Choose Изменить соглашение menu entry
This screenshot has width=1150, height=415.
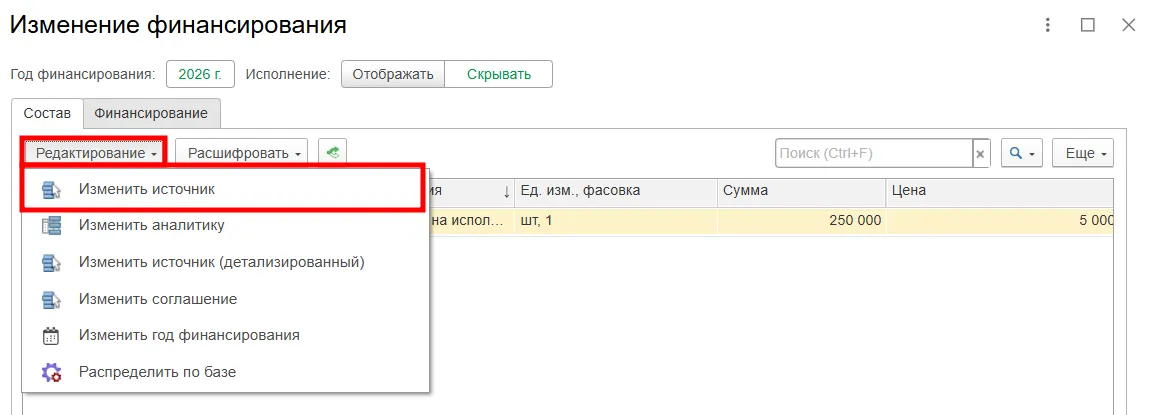point(225,299)
